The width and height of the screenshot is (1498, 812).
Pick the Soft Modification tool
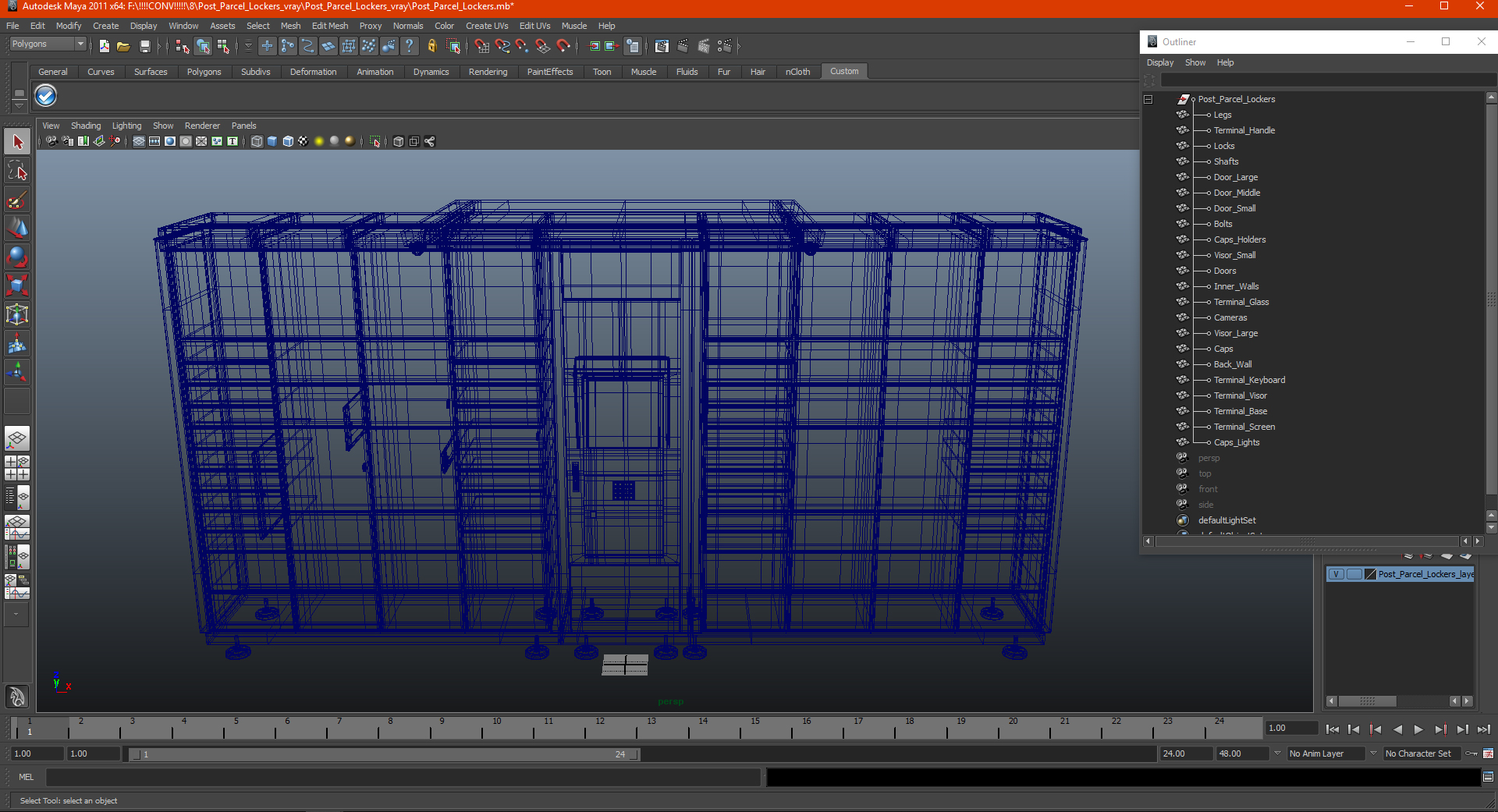pos(17,343)
